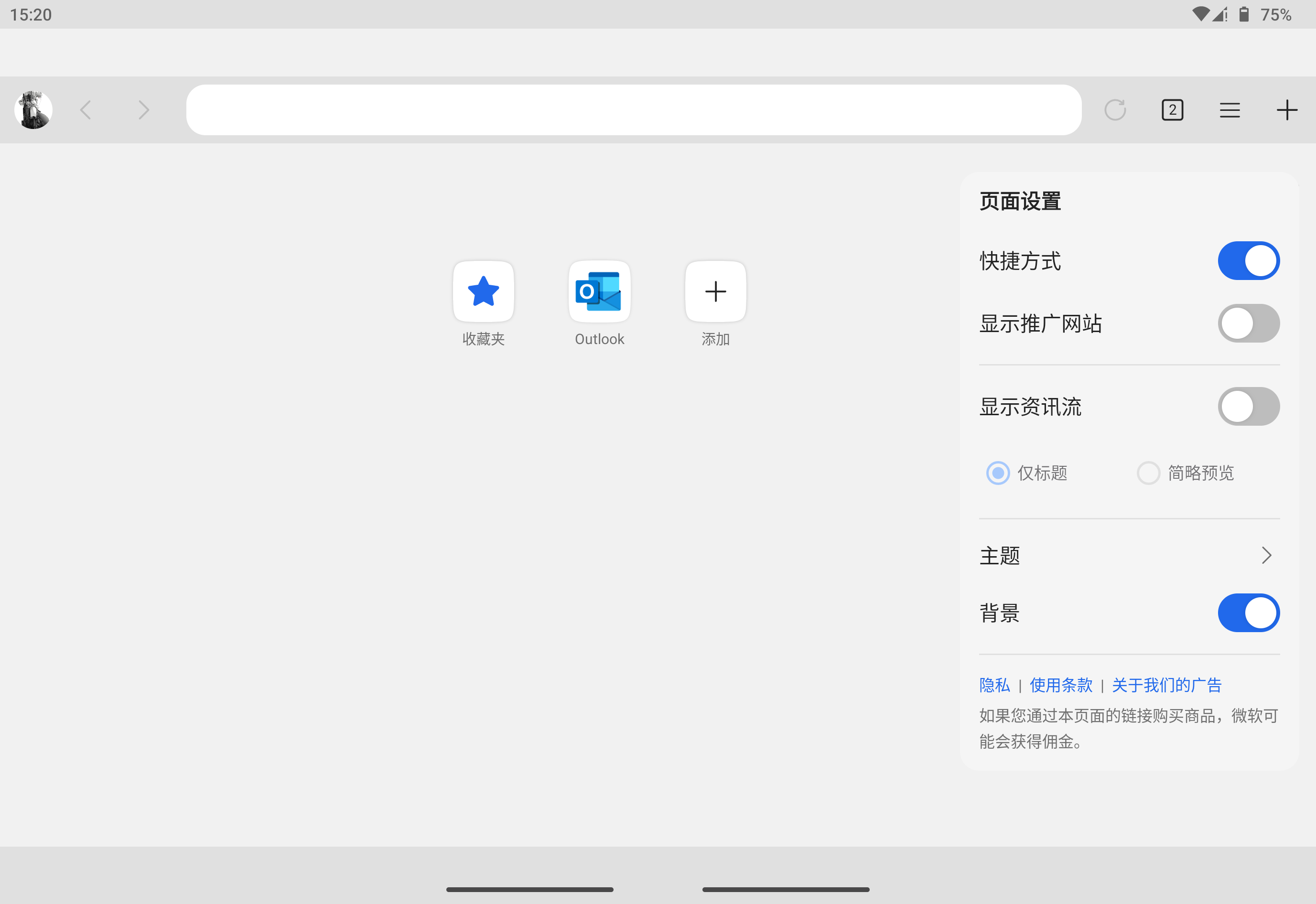Click the reload page icon
Viewport: 1316px width, 904px height.
1115,110
